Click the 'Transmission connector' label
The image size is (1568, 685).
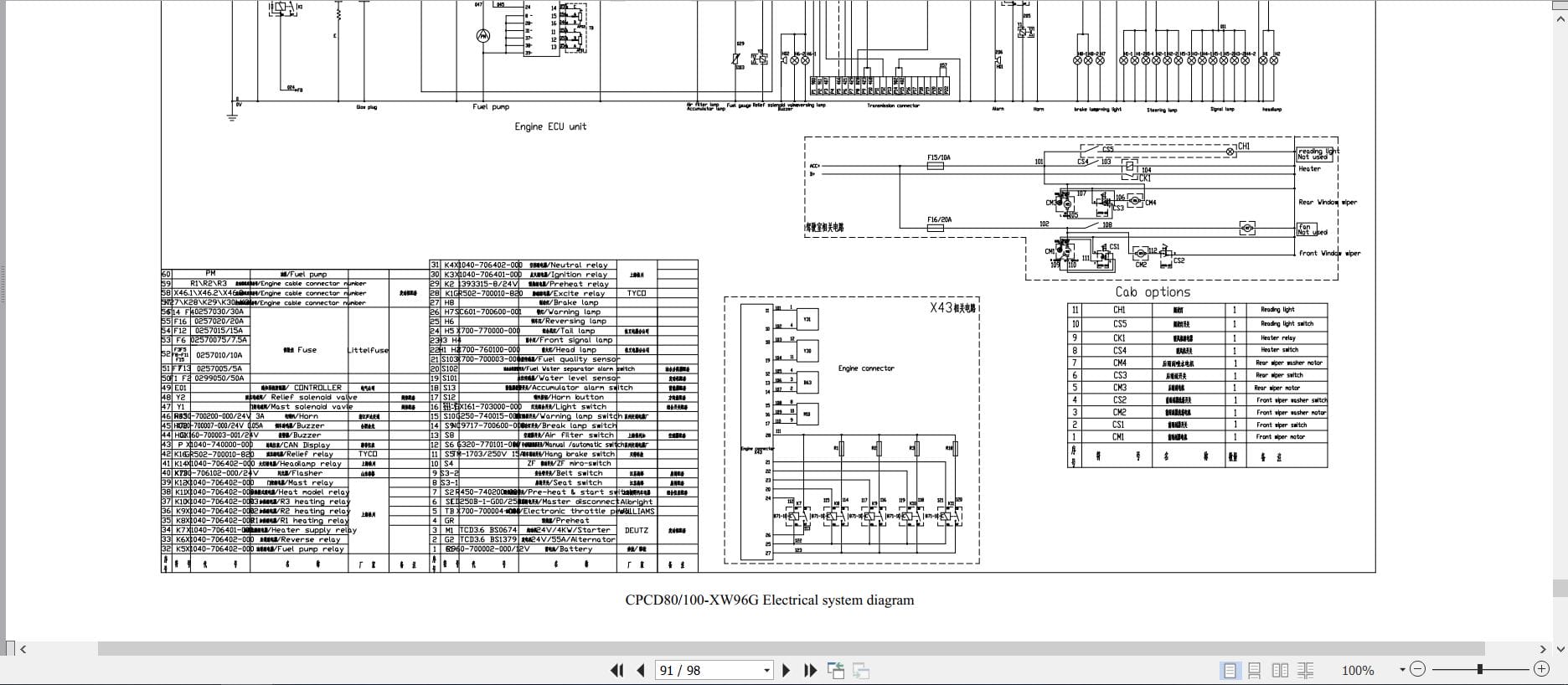click(893, 106)
